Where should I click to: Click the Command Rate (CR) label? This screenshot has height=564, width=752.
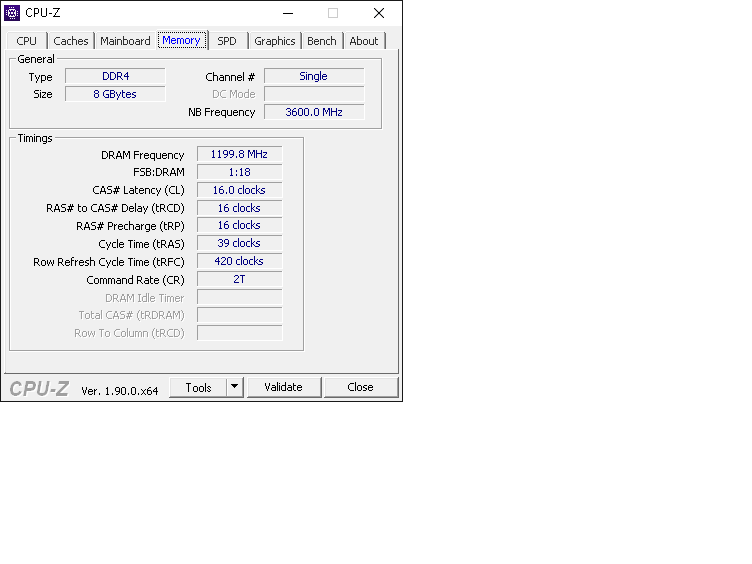coord(135,280)
